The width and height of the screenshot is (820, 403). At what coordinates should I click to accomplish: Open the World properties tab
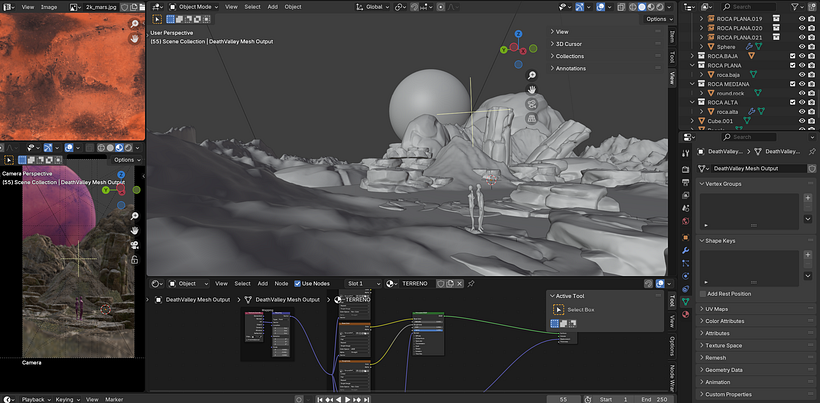coord(686,221)
